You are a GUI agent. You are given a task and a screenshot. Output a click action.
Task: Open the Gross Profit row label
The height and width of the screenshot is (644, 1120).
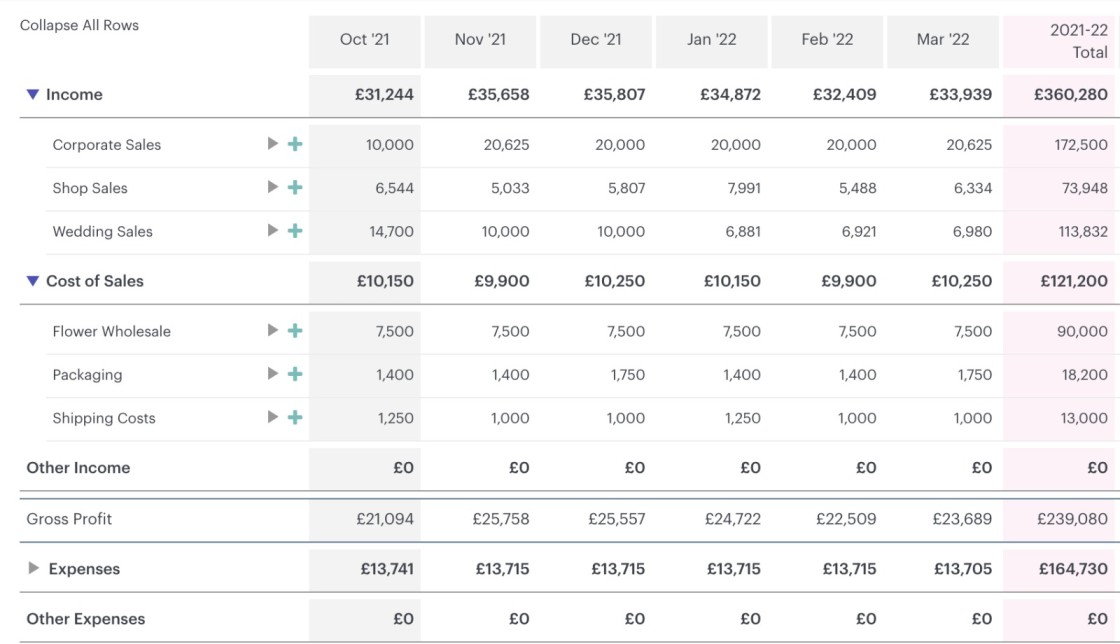69,519
